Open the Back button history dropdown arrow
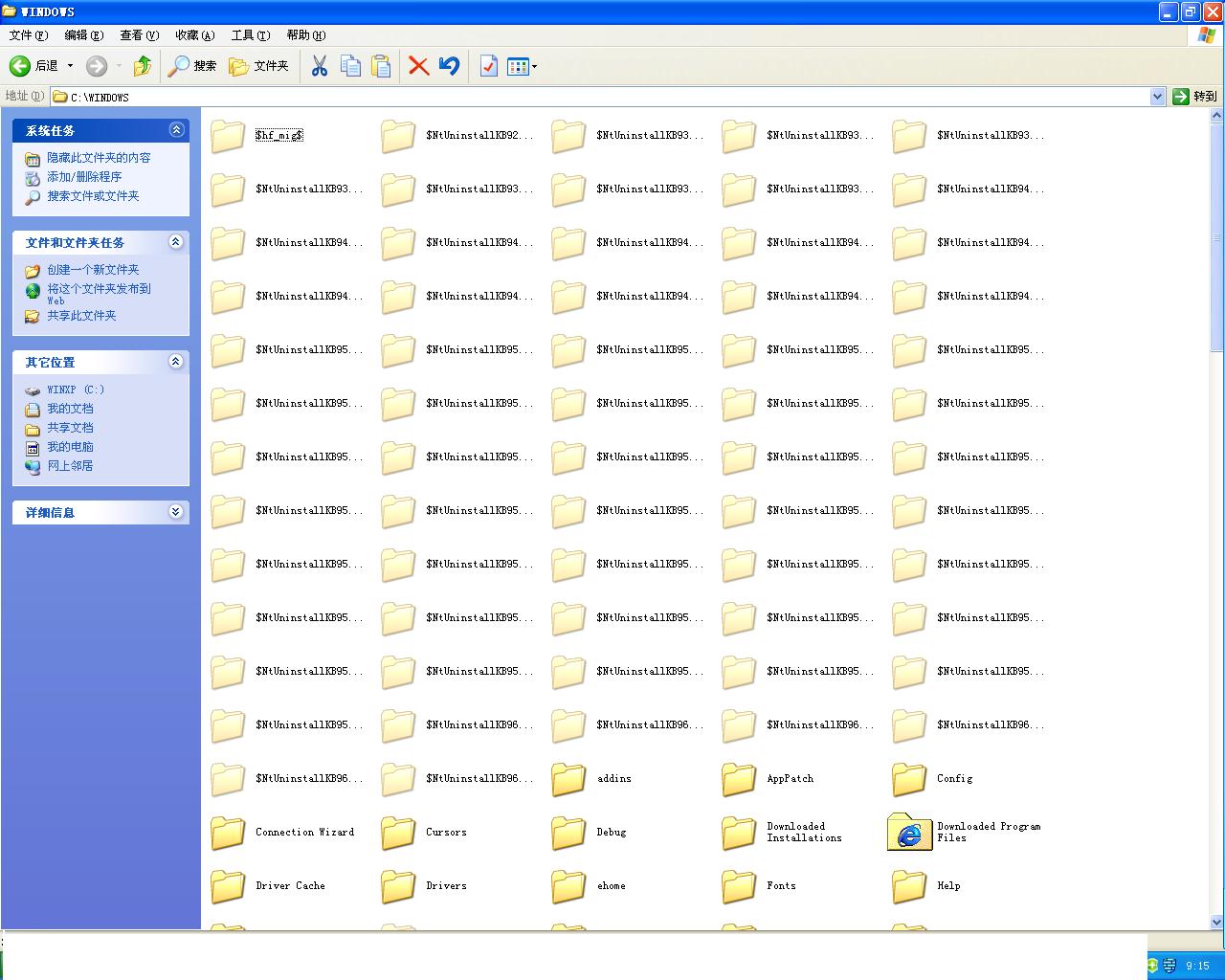This screenshot has width=1225, height=980. coord(70,66)
